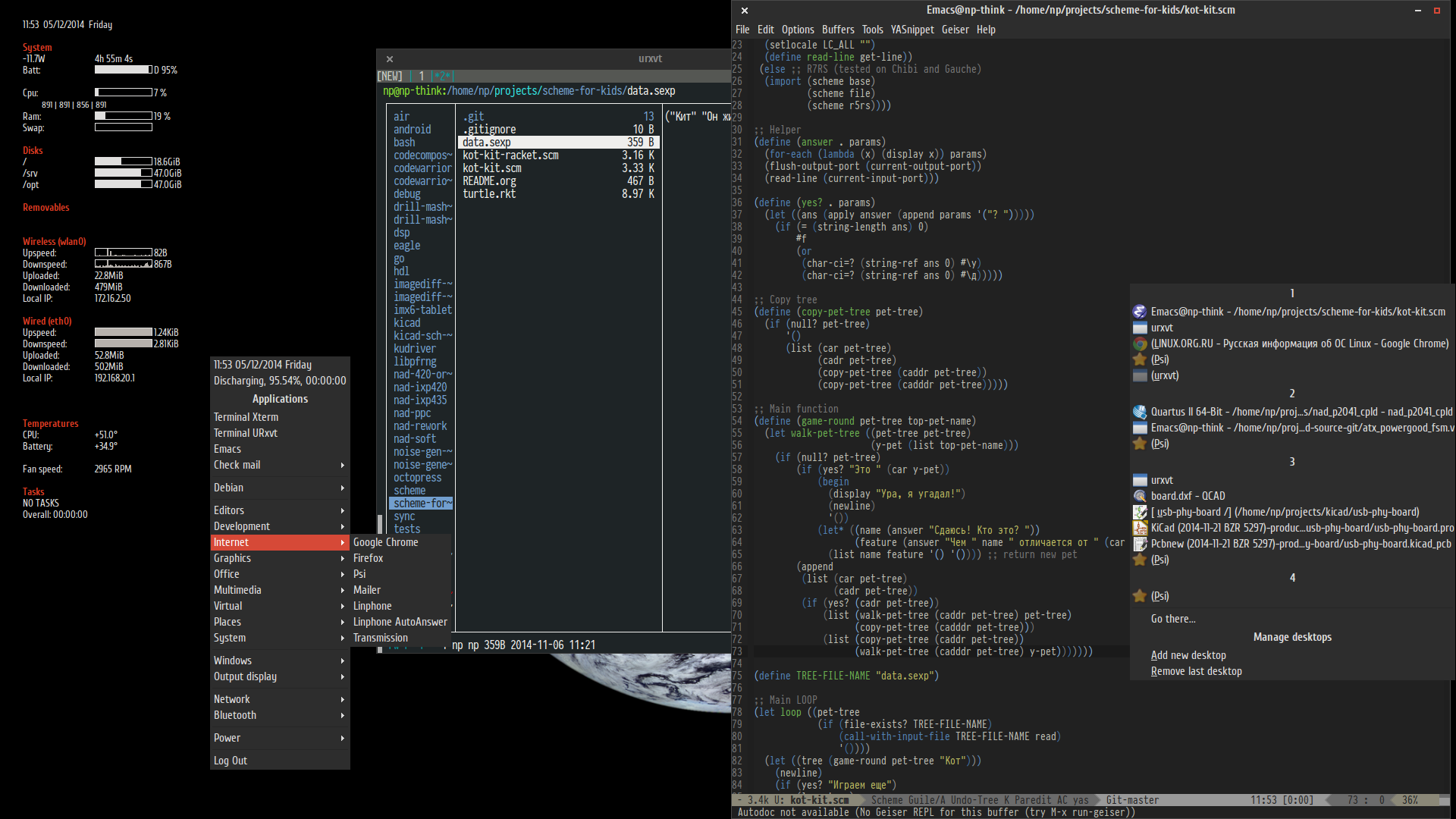Click the urxvt icon under desktop 3

click(x=1139, y=480)
